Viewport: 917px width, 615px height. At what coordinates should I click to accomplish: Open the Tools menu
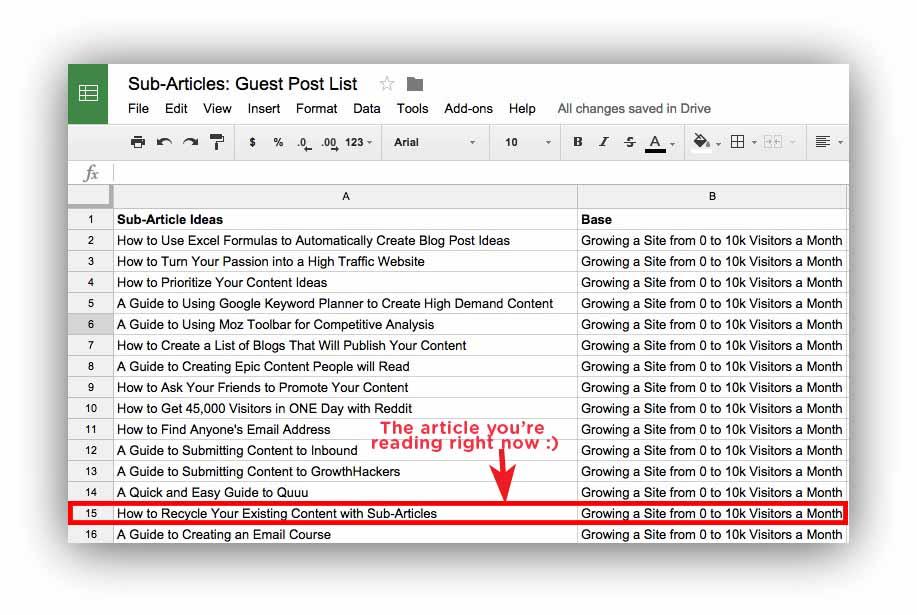click(412, 109)
